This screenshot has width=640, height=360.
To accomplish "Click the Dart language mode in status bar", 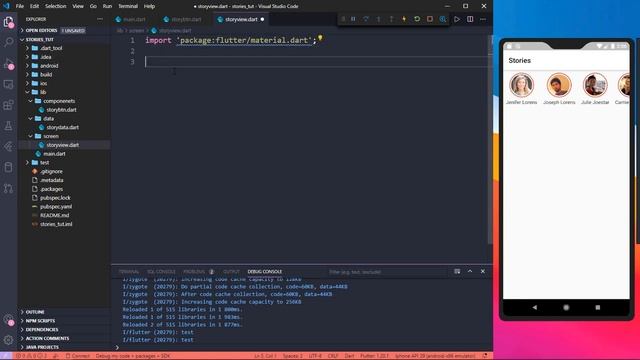I will tap(349, 356).
